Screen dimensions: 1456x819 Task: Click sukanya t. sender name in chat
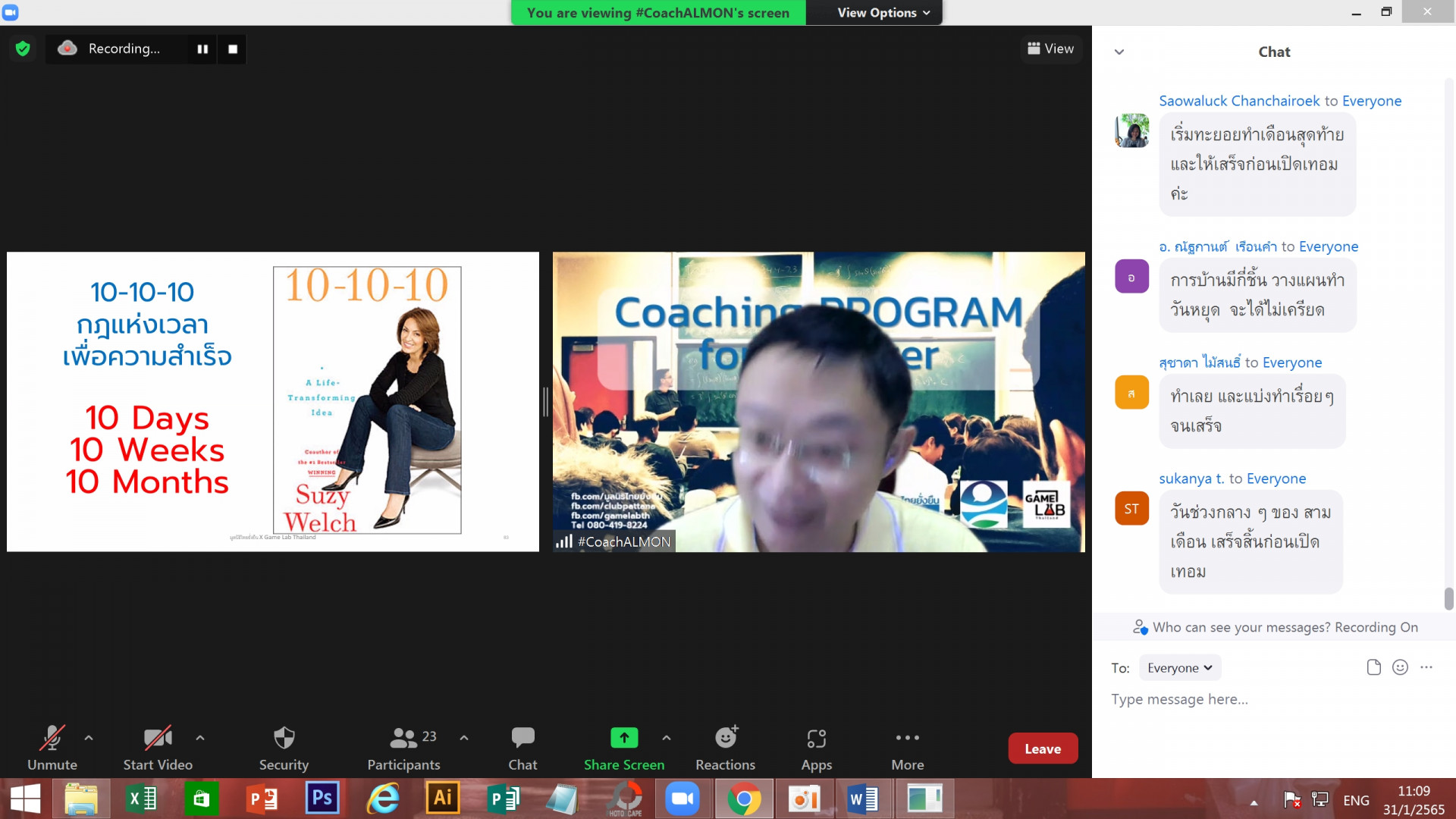(x=1191, y=479)
